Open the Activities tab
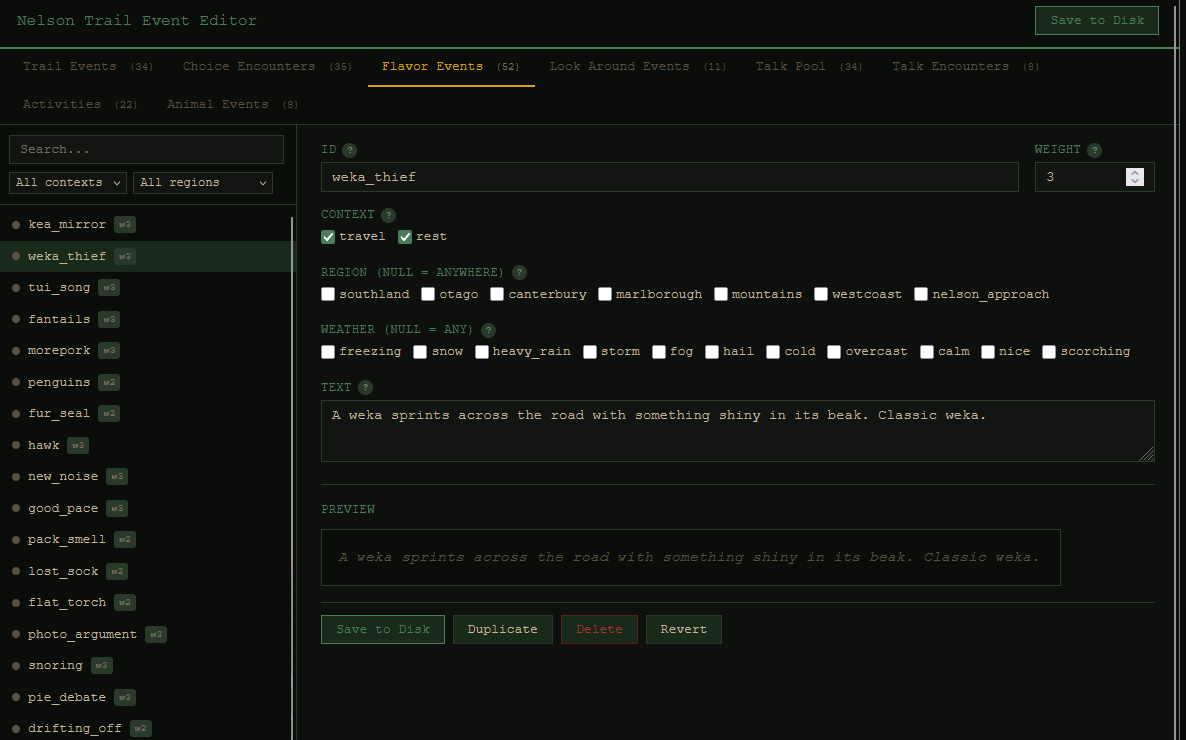Image resolution: width=1186 pixels, height=740 pixels. [x=80, y=104]
